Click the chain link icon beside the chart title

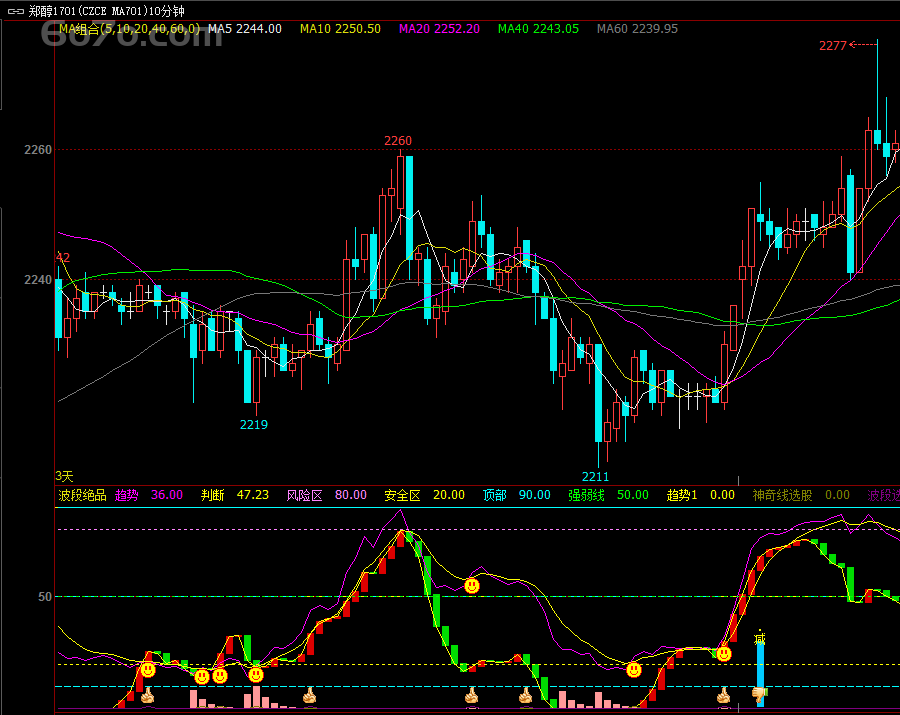tap(13, 11)
